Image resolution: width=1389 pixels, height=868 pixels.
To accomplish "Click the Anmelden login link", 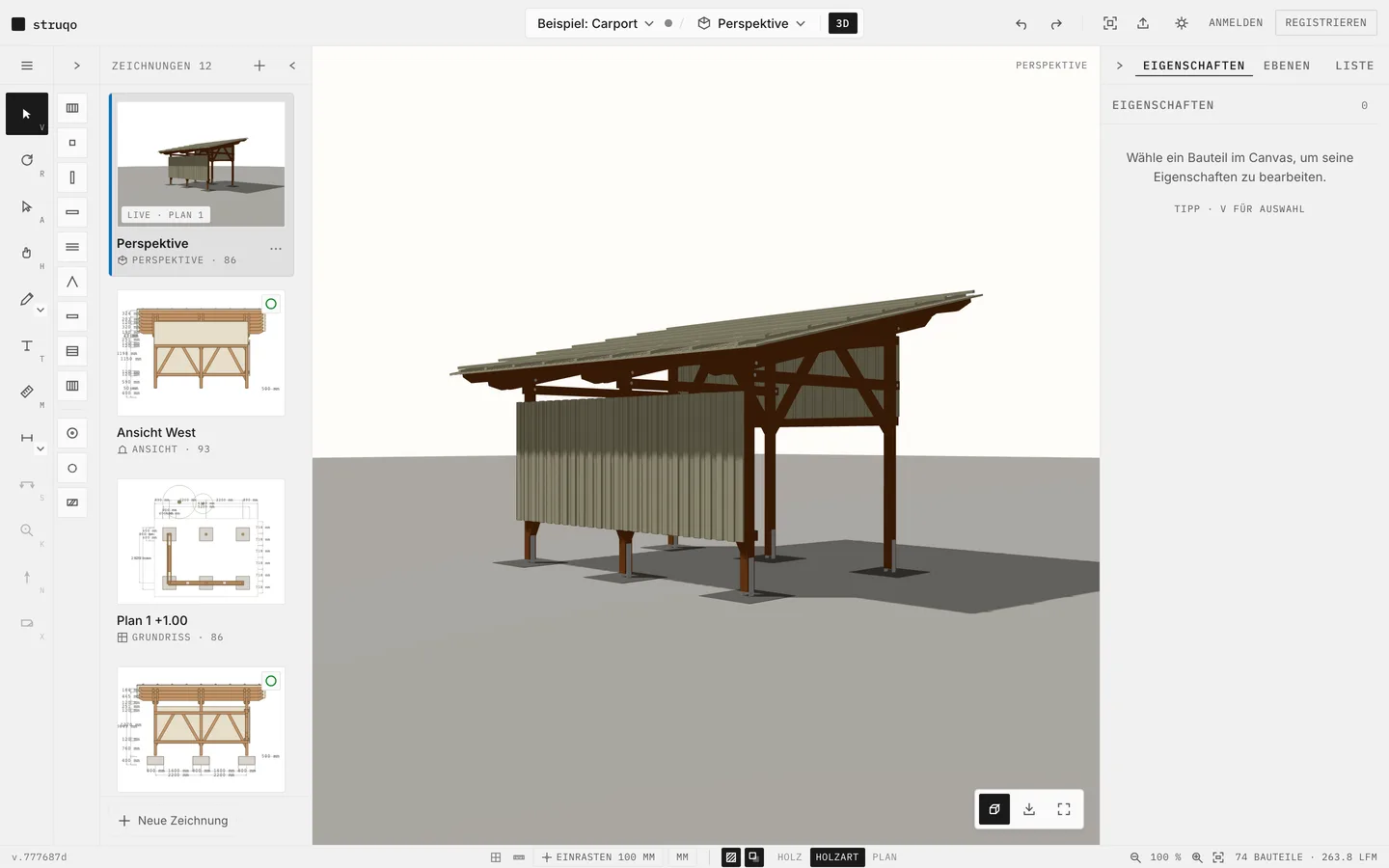I will (1236, 23).
